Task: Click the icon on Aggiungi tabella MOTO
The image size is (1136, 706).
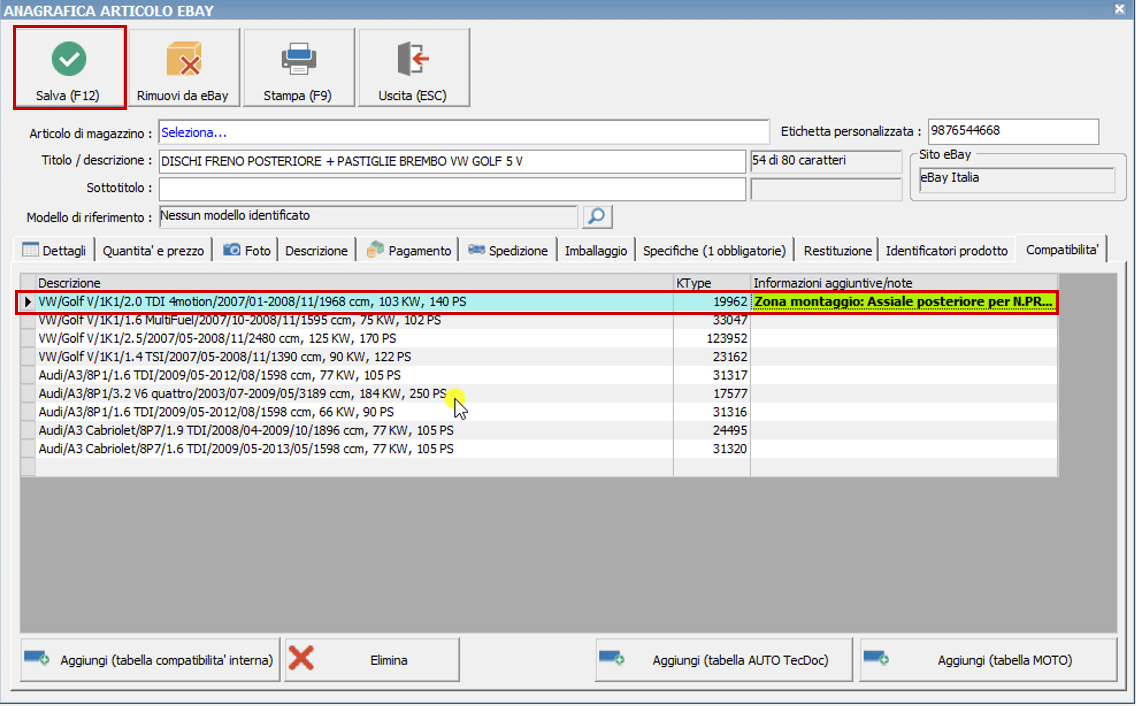Action: click(876, 658)
